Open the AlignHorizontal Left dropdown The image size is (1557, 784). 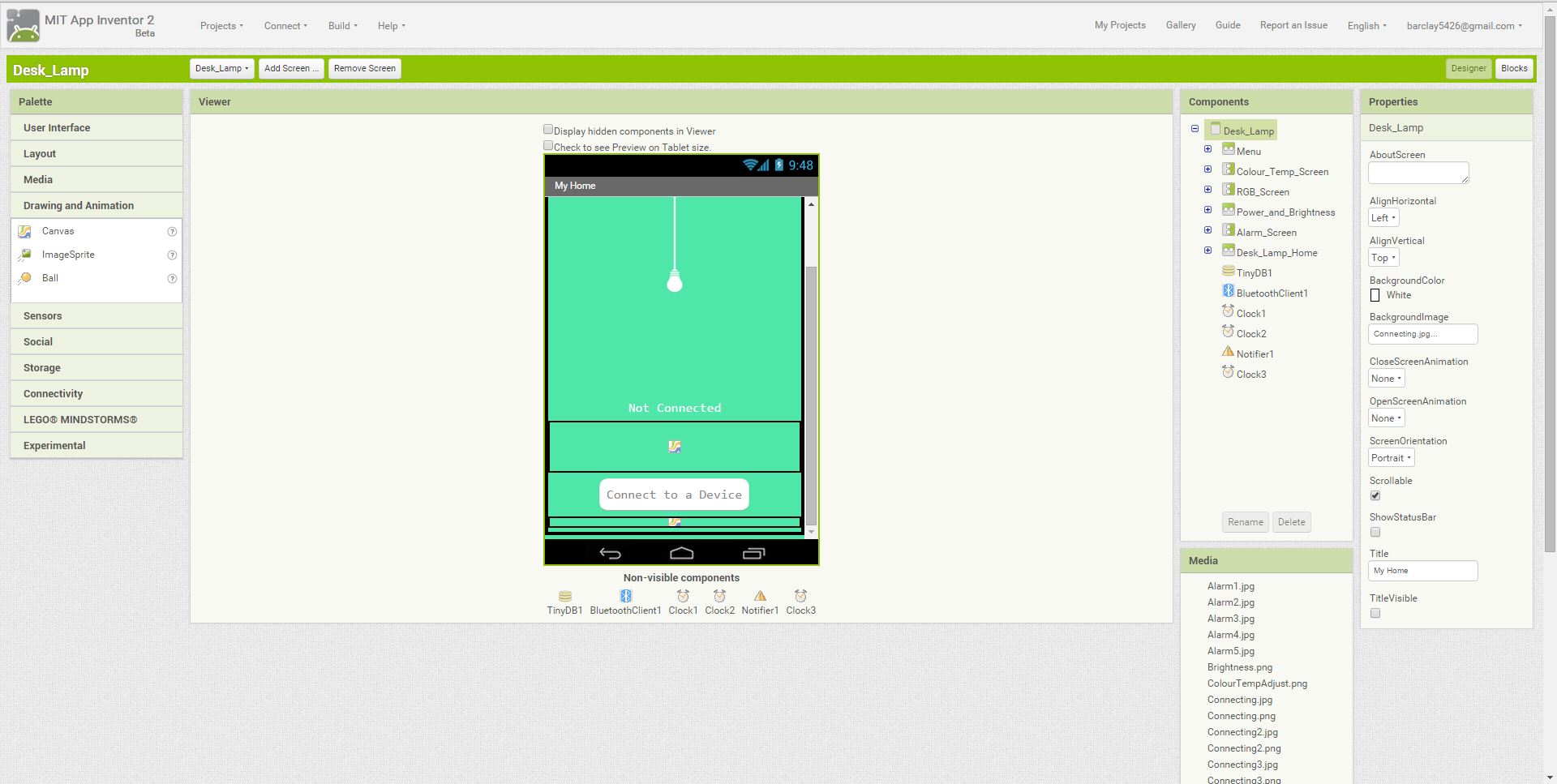point(1383,218)
